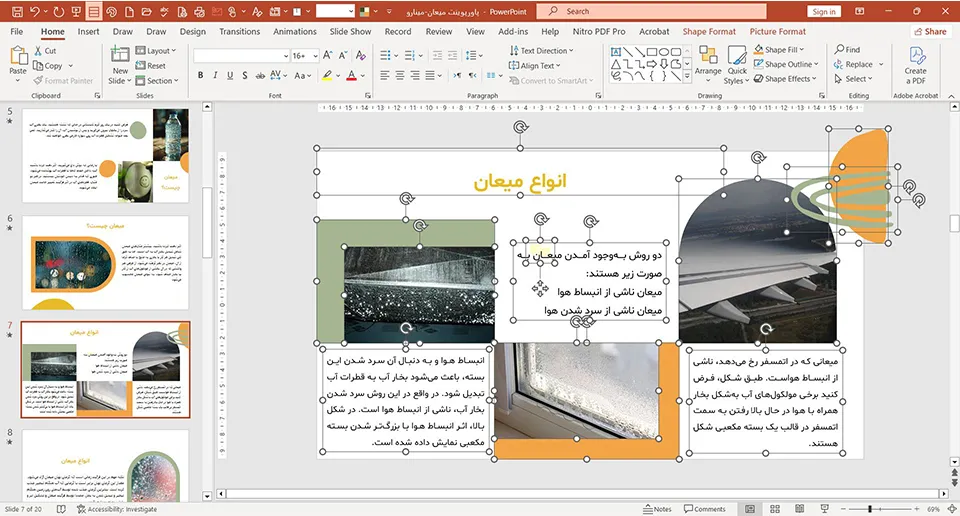Toggle text shadow
Image resolution: width=960 pixels, height=516 pixels.
tap(245, 75)
